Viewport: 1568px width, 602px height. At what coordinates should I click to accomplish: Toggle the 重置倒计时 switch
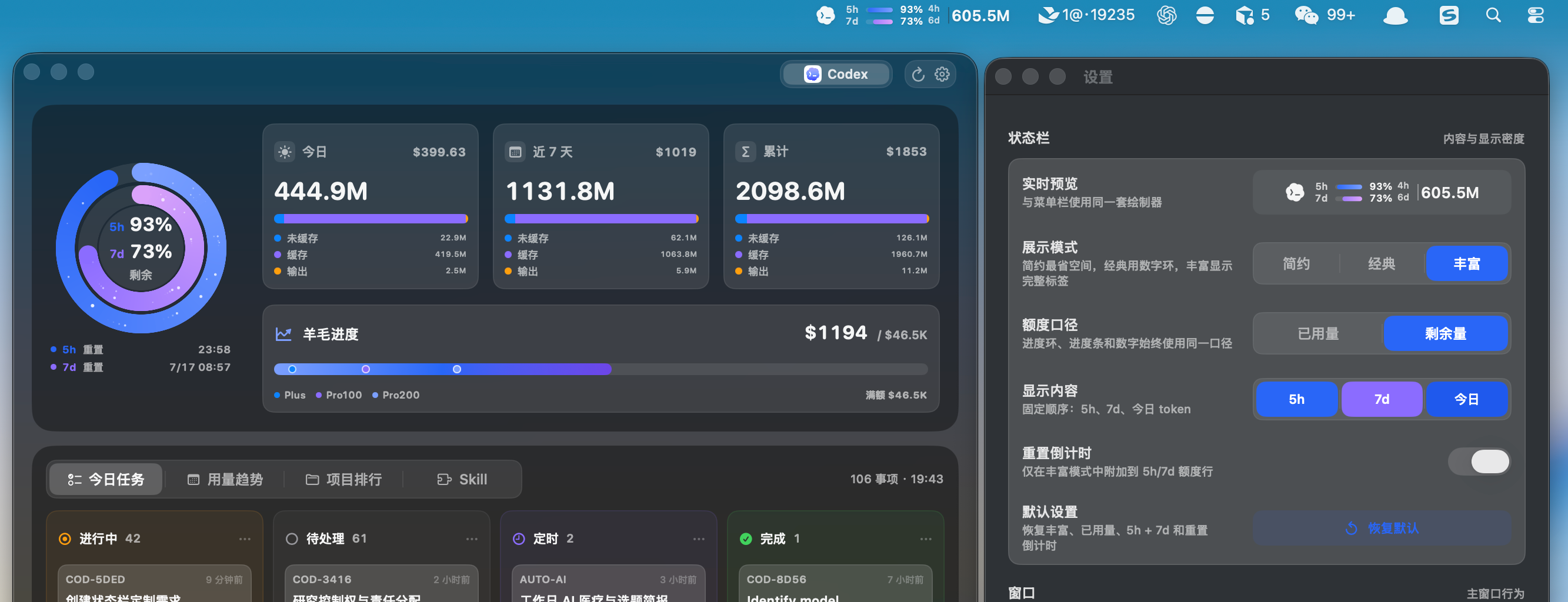click(1479, 461)
